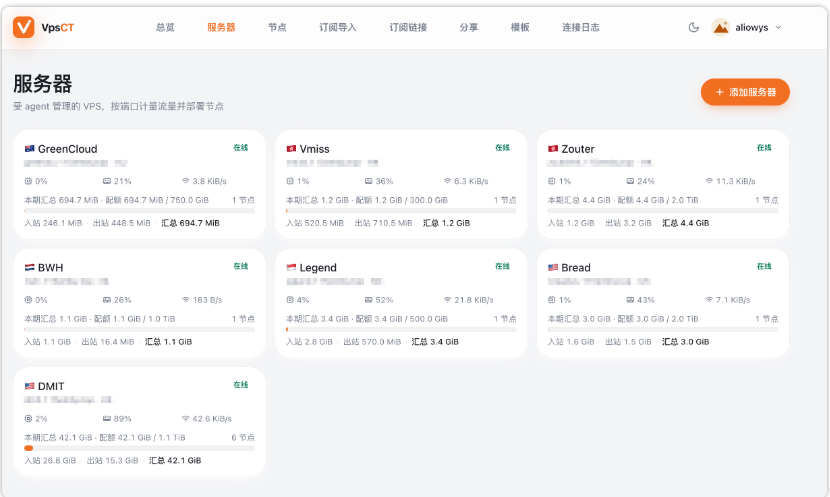Screen dimensions: 830x497
Task: Click Legend traffic quota progress bar
Action: (x=401, y=329)
